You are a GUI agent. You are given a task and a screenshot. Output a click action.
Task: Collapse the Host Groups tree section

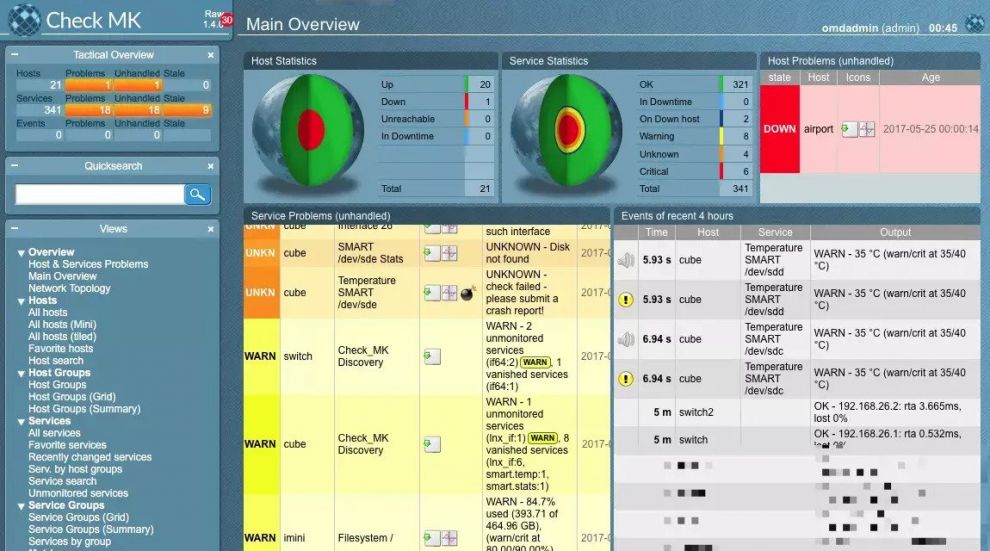(x=21, y=373)
